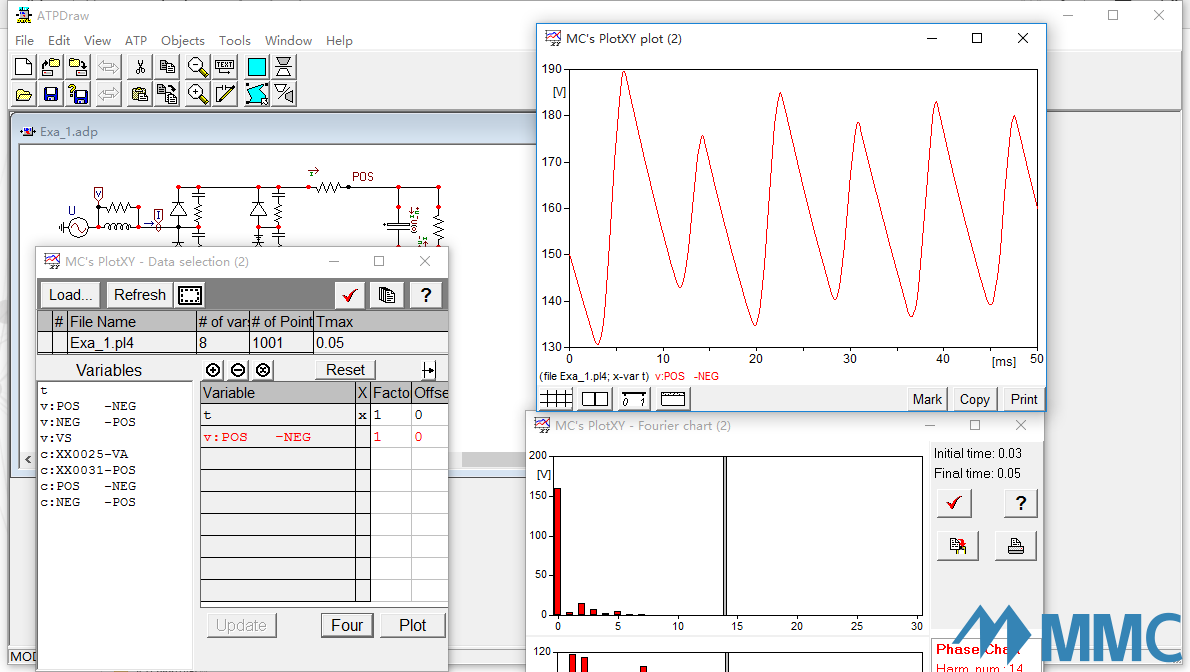The height and width of the screenshot is (672, 1190).
Task: Click the rotate icon in ATPDraw toolbar
Action: click(x=284, y=94)
